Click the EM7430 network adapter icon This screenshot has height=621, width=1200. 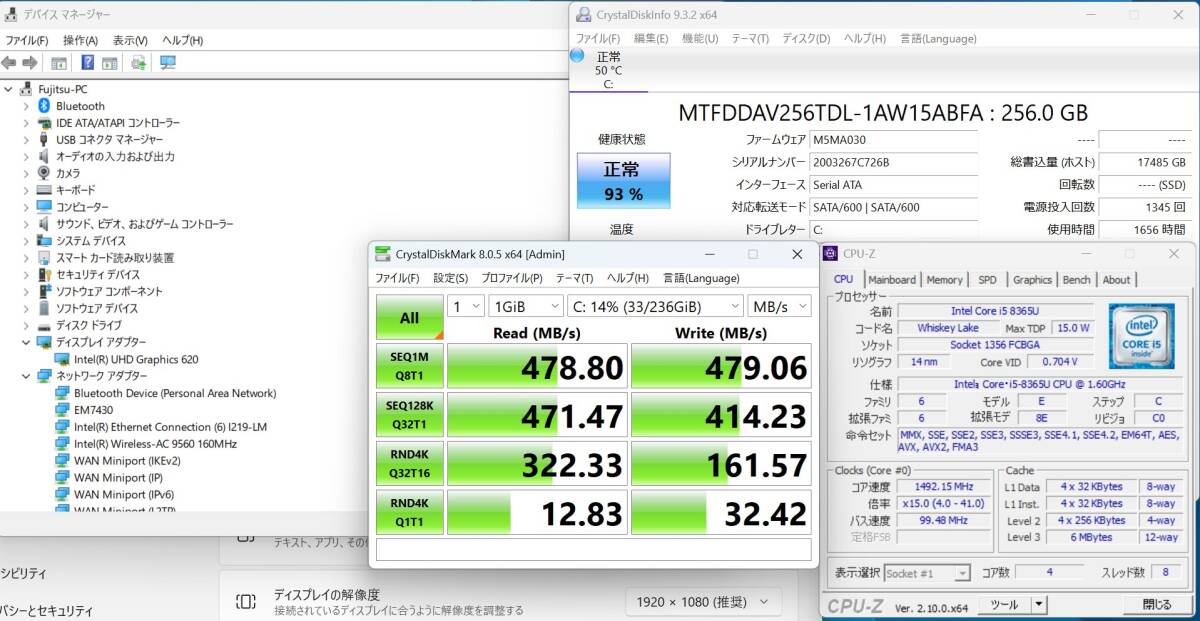point(62,410)
